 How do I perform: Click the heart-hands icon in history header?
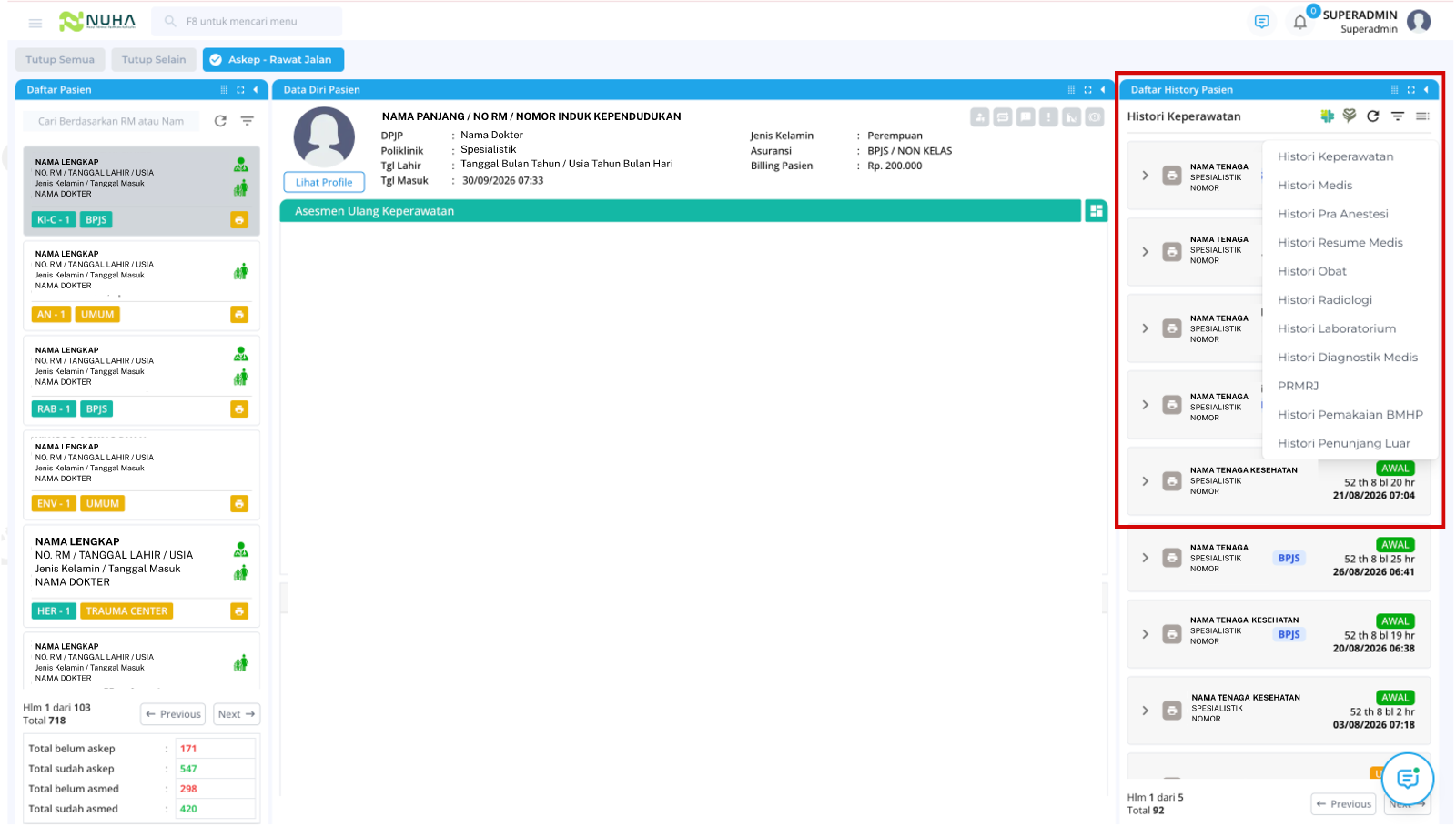[x=1350, y=116]
